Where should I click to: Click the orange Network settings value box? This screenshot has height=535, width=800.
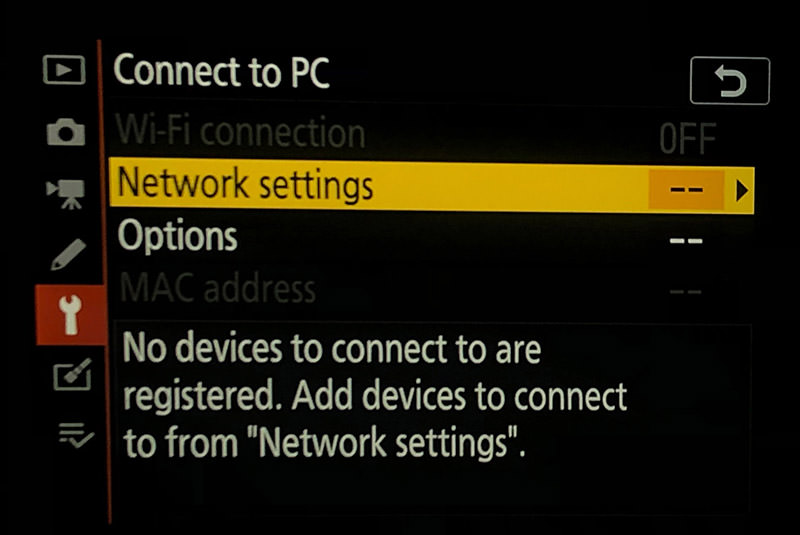point(686,190)
